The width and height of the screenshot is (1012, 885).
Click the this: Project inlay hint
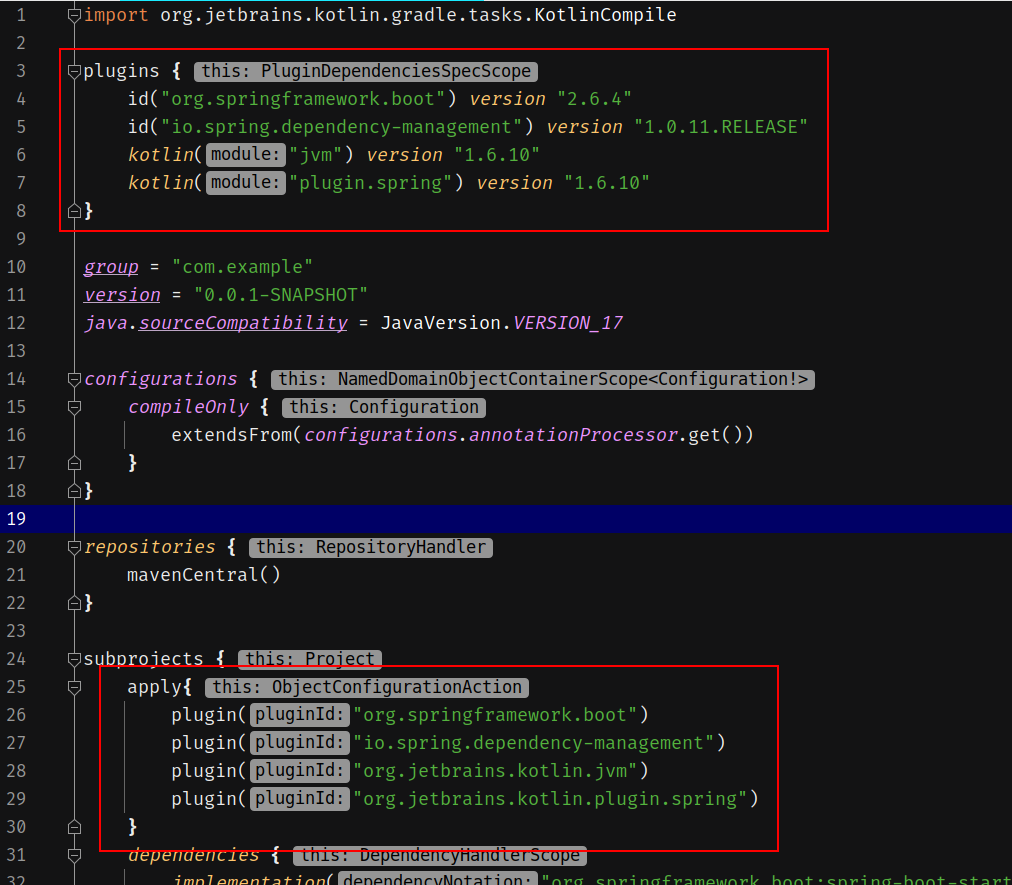310,658
